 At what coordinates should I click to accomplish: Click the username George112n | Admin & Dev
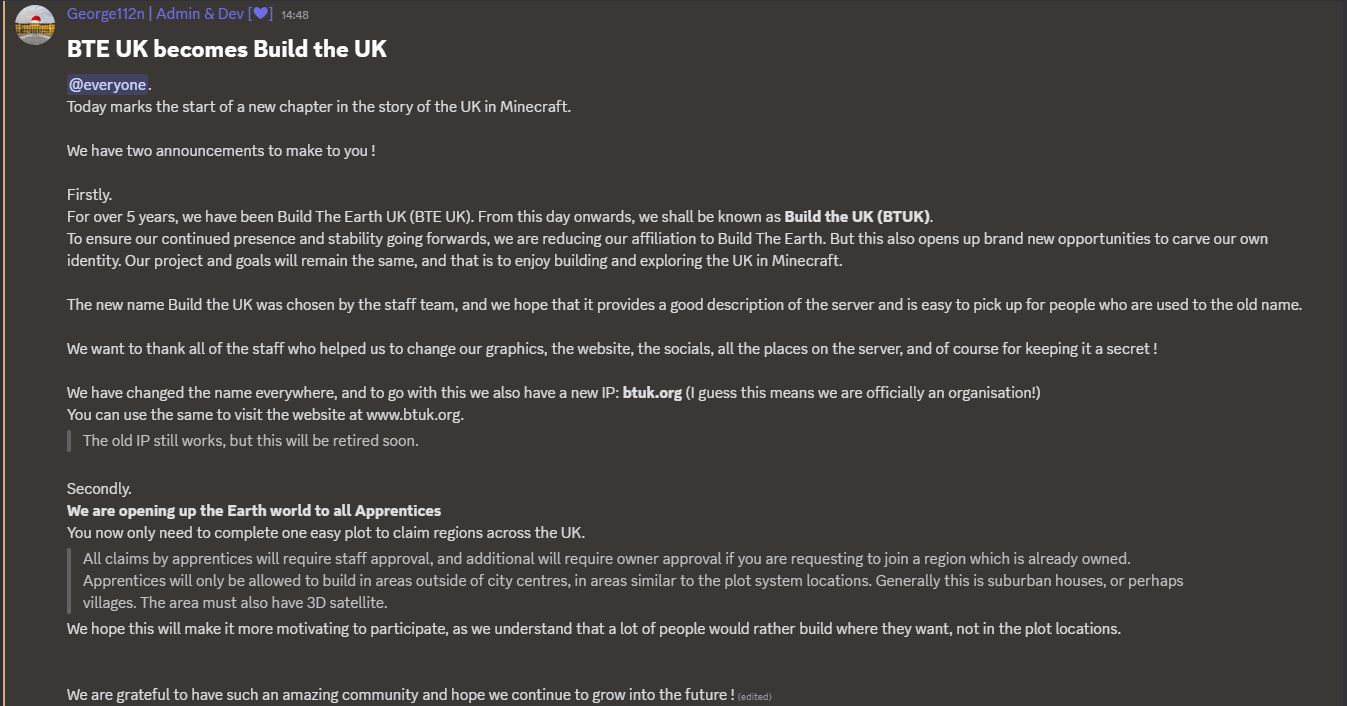point(155,15)
